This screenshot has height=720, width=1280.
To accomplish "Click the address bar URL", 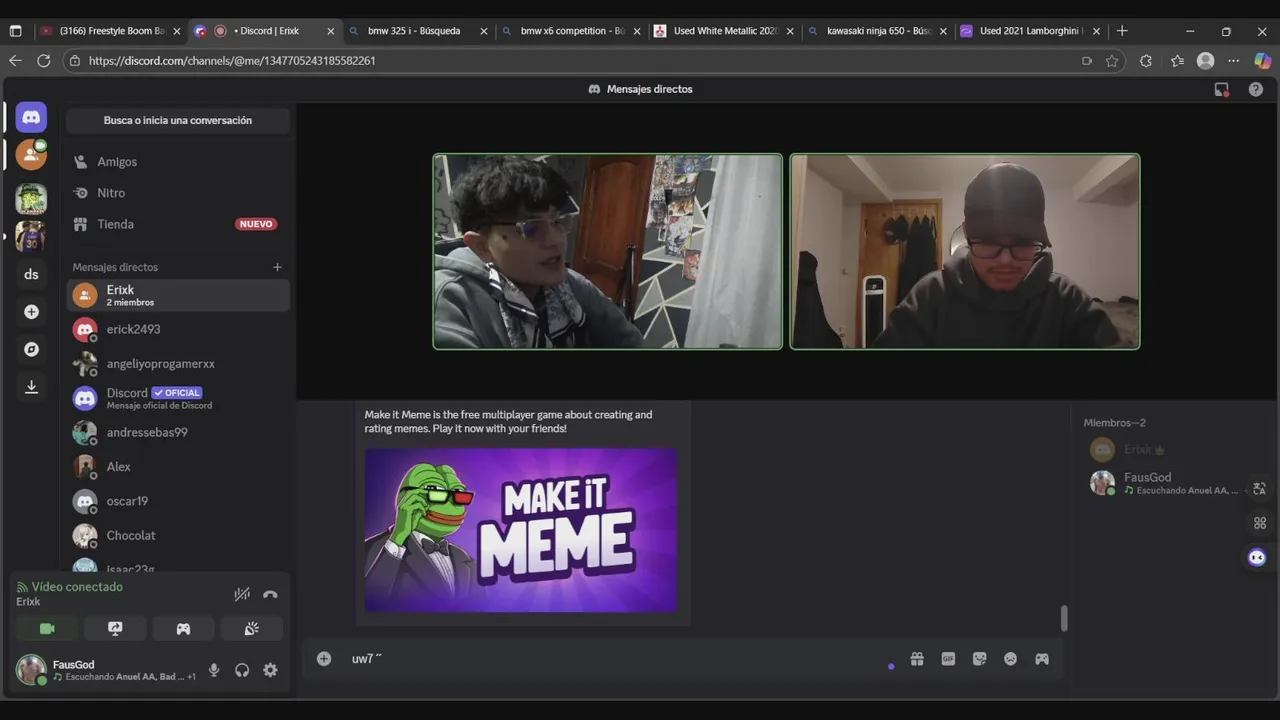I will [232, 61].
